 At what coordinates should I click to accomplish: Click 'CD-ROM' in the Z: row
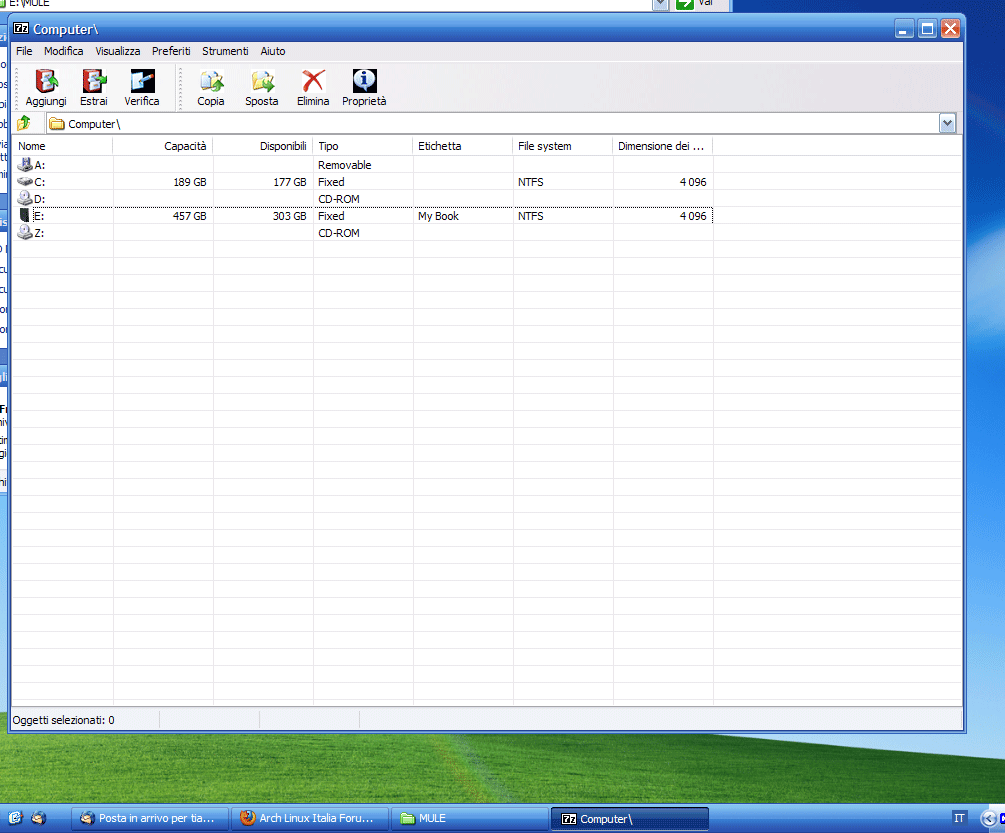(x=339, y=233)
